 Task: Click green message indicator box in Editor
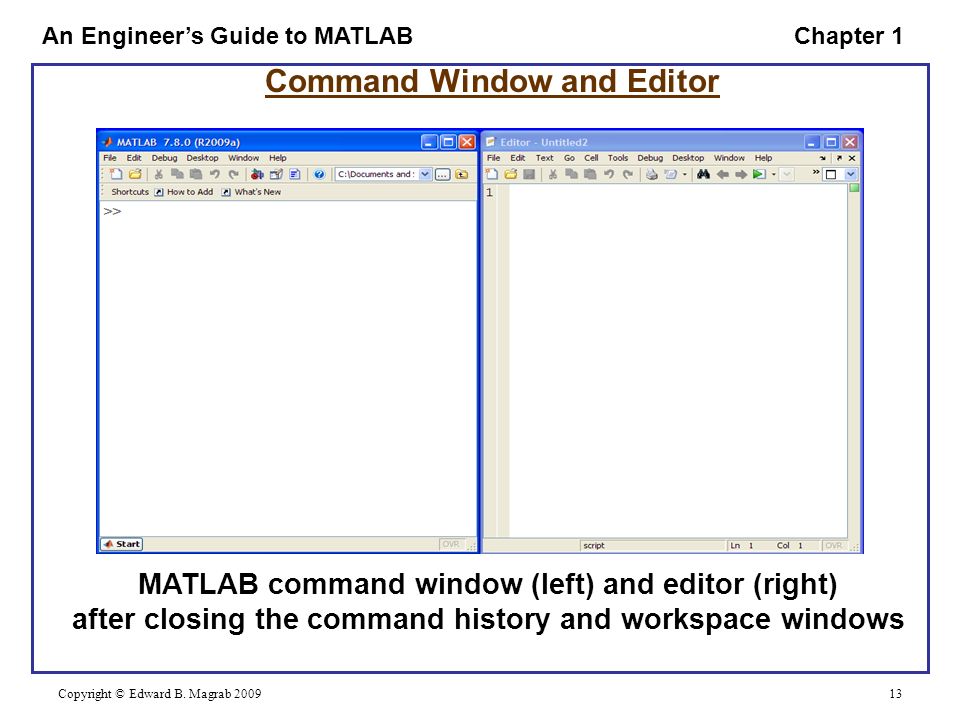tap(854, 188)
